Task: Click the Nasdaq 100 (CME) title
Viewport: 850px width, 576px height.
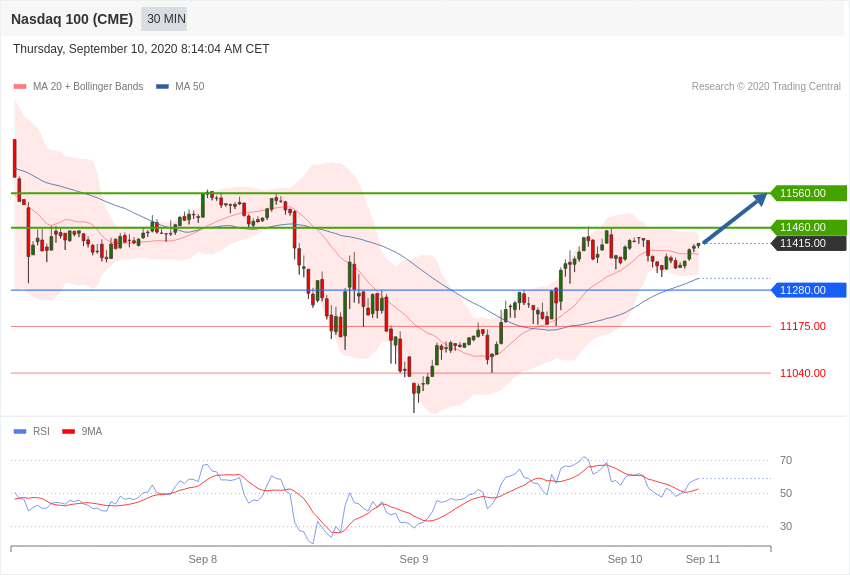Action: coord(72,19)
